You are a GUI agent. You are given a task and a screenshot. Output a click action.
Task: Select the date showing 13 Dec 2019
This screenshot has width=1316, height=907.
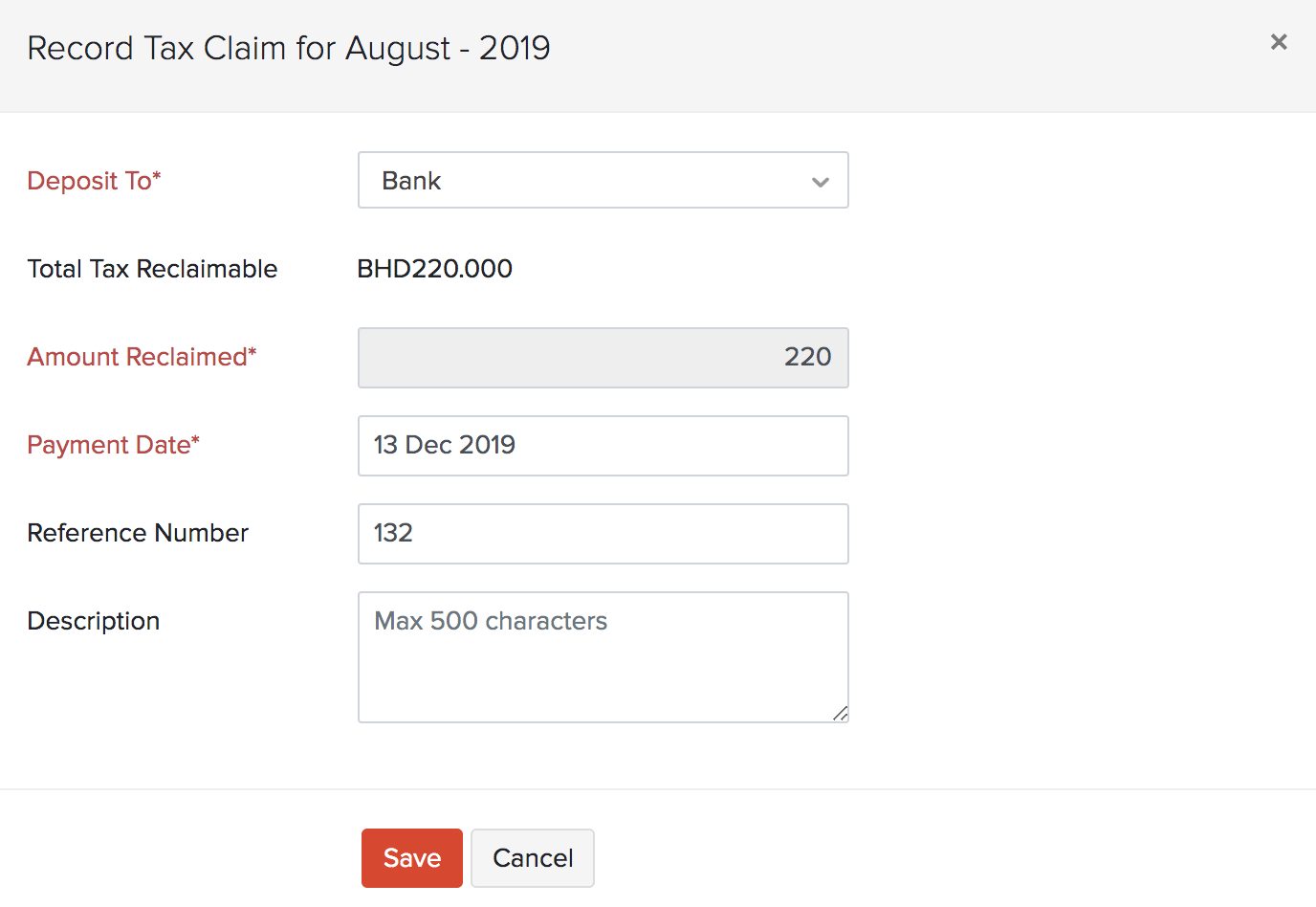pyautogui.click(x=445, y=446)
